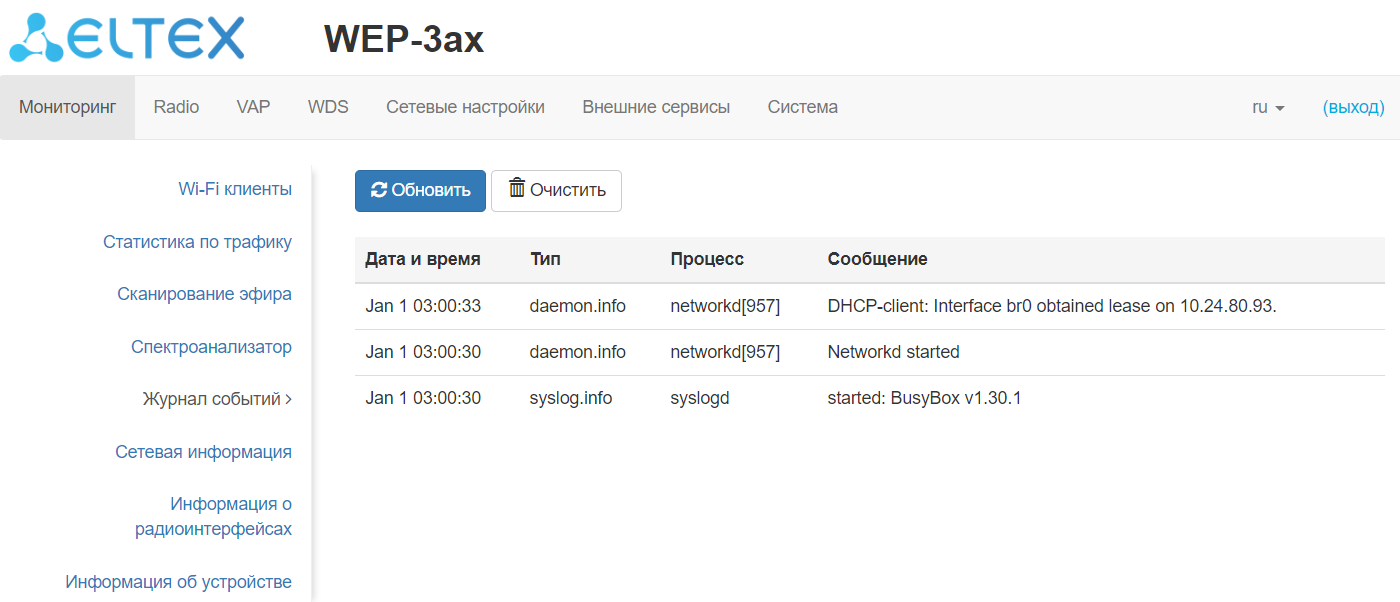Screen dimensions: 1400x602
Task: Go to the VAP tab
Action: point(253,107)
